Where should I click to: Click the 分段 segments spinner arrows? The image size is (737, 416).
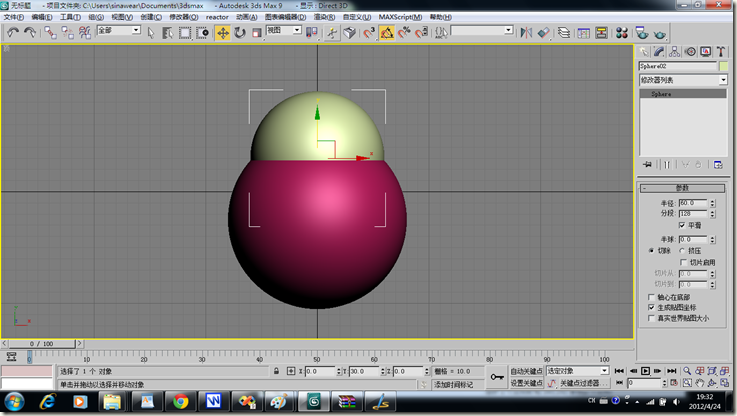tap(713, 214)
